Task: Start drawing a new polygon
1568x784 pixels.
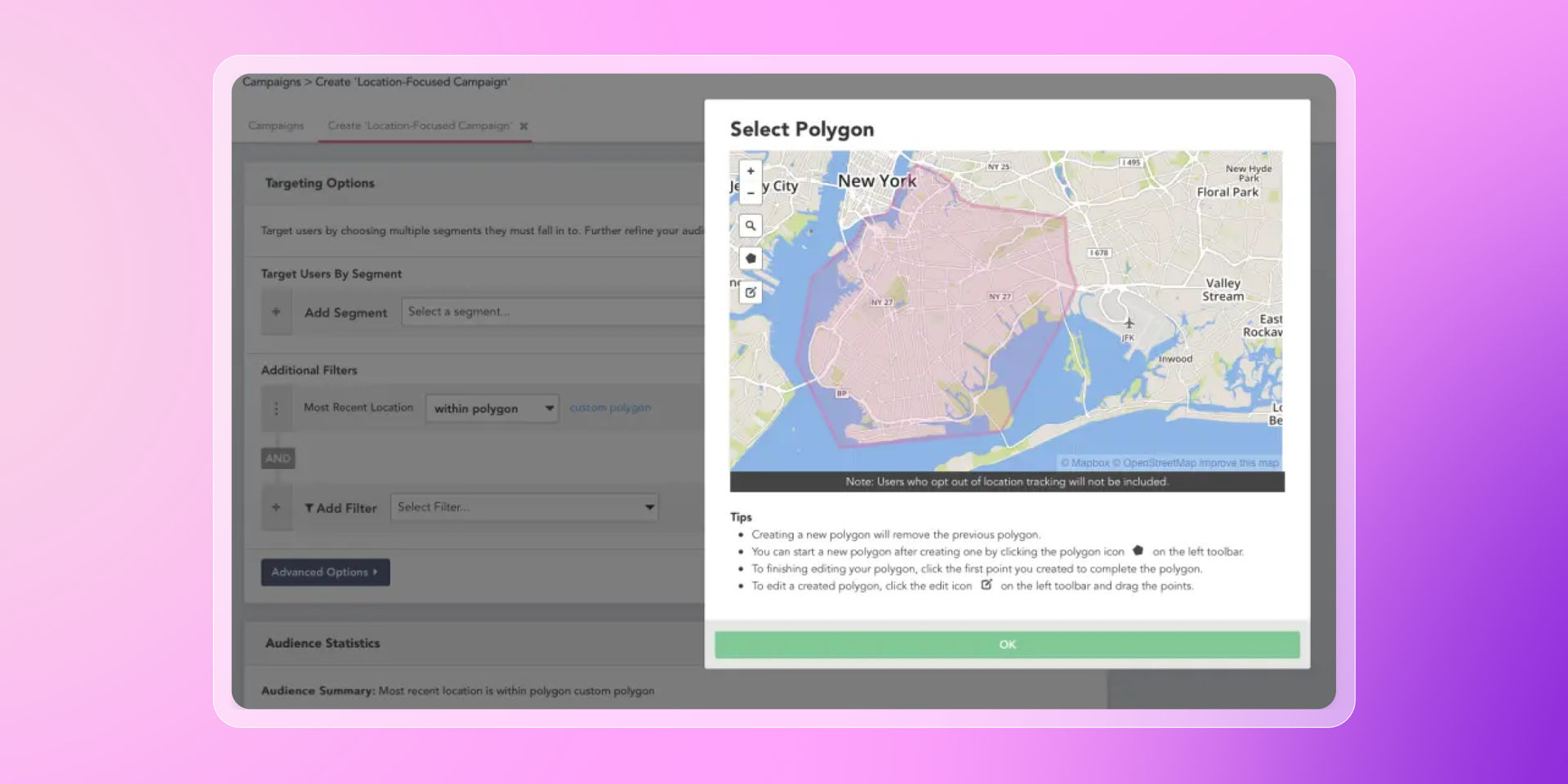Action: 751,258
